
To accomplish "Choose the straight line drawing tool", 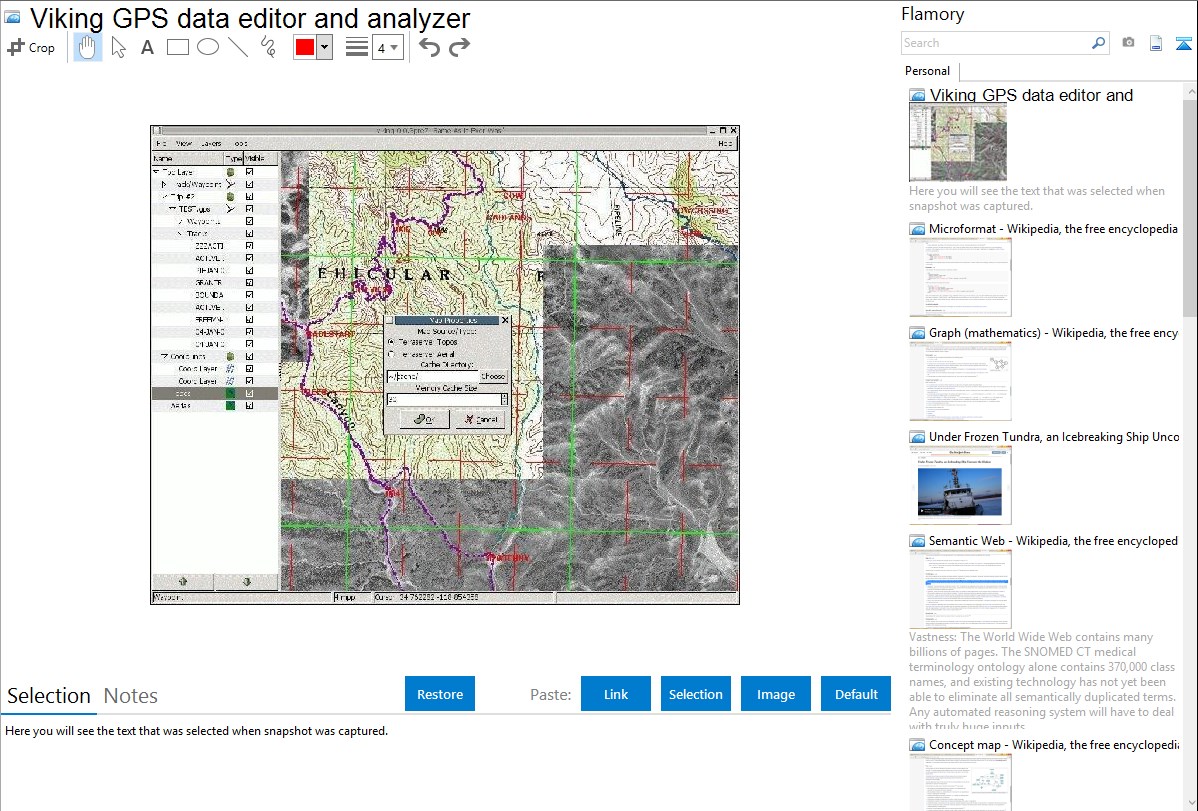I will (238, 47).
